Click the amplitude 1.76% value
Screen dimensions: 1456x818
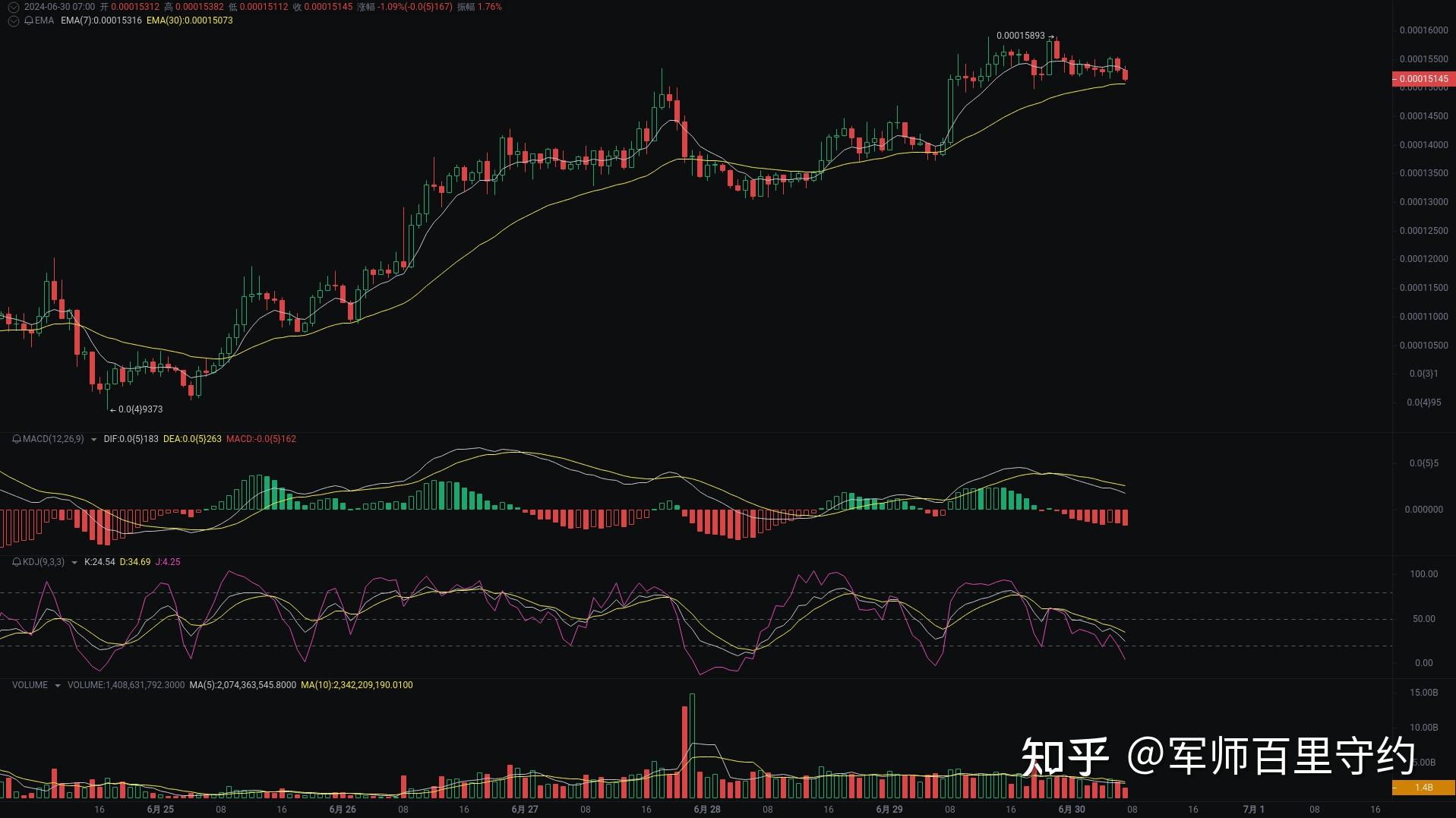point(489,7)
